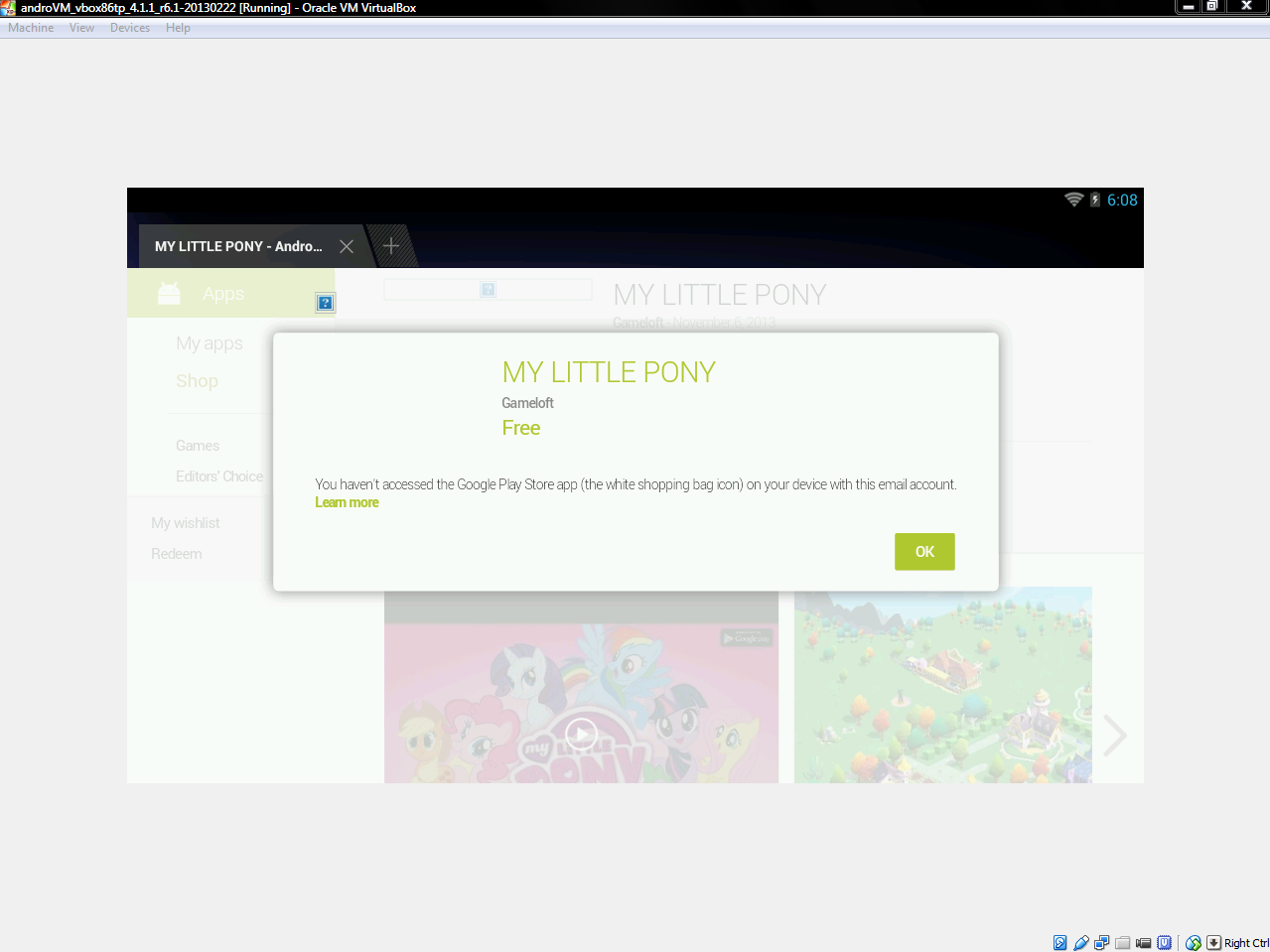
Task: Click the search box placeholder image
Action: click(x=488, y=289)
